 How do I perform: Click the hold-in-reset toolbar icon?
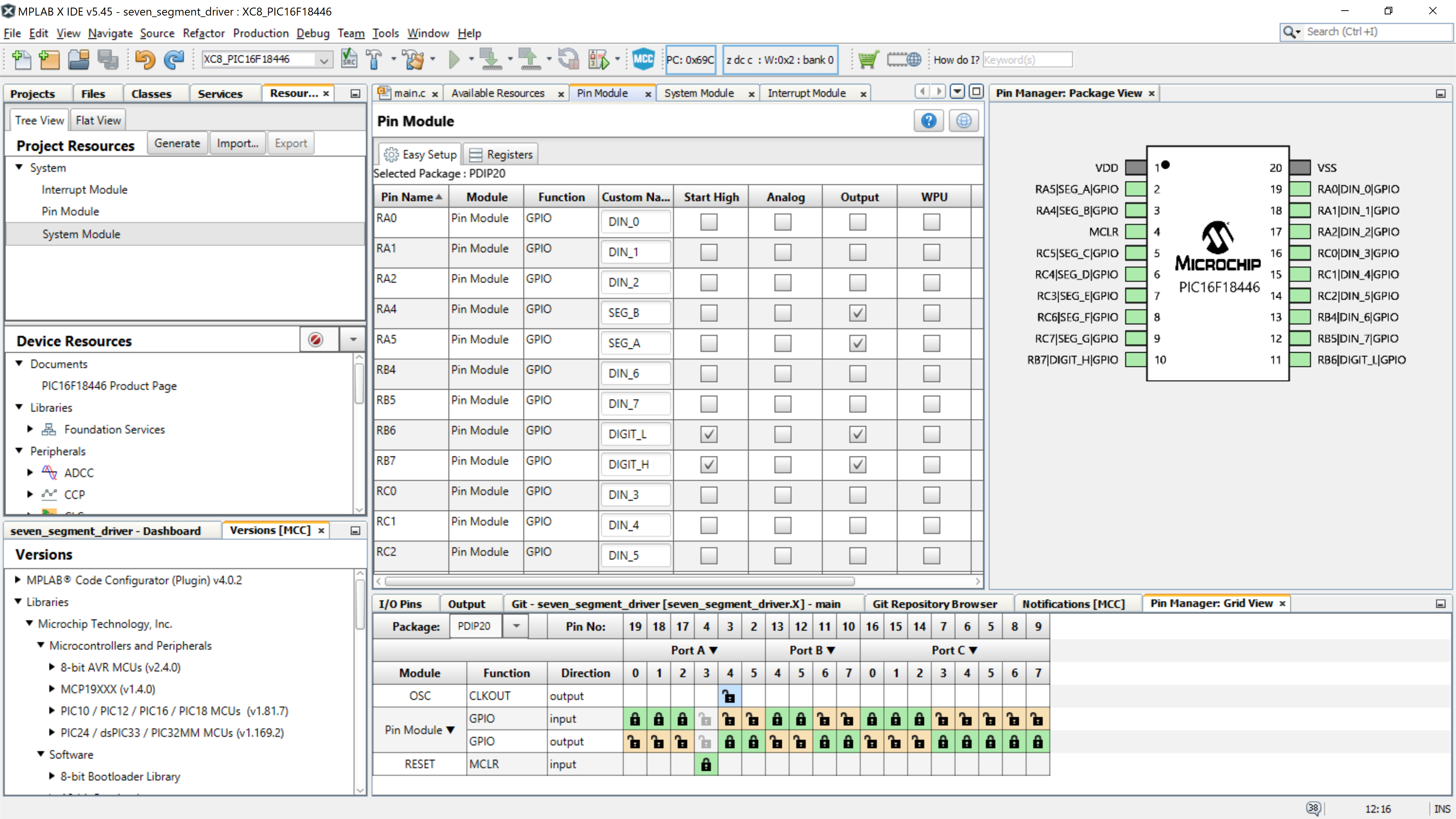coord(568,60)
